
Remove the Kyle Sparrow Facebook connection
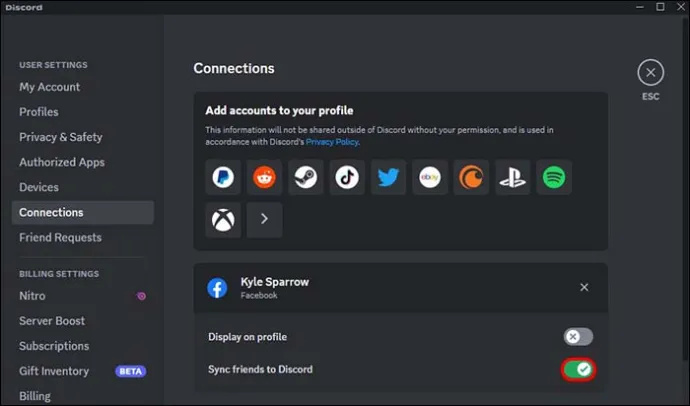[x=584, y=287]
